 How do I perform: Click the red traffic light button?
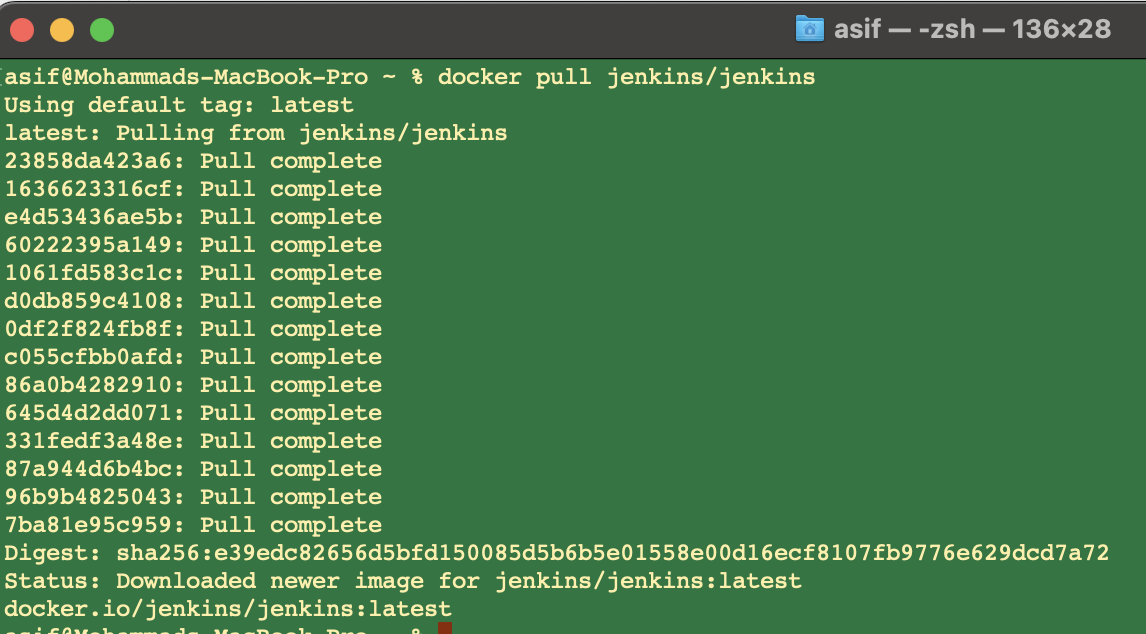pos(23,29)
